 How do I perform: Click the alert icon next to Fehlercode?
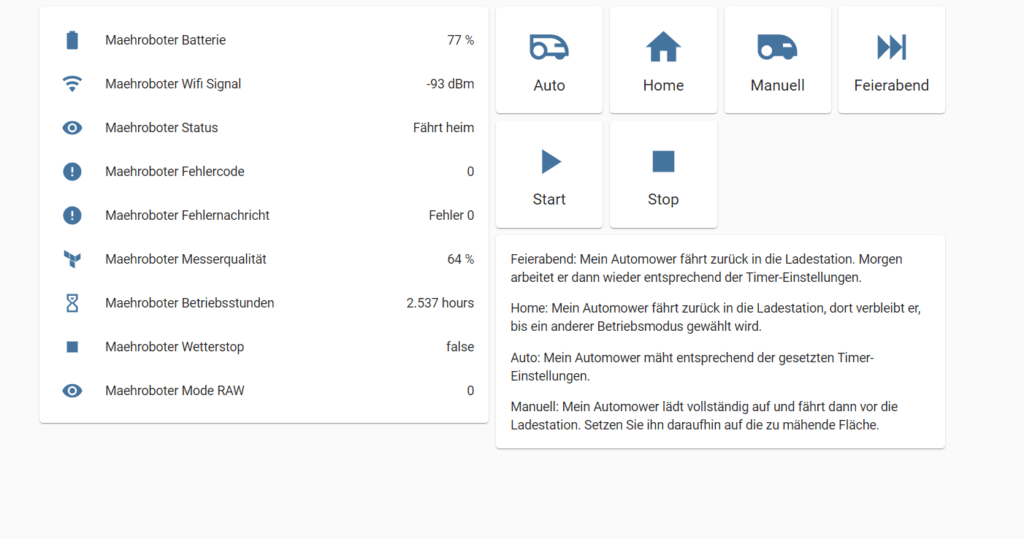tap(72, 172)
